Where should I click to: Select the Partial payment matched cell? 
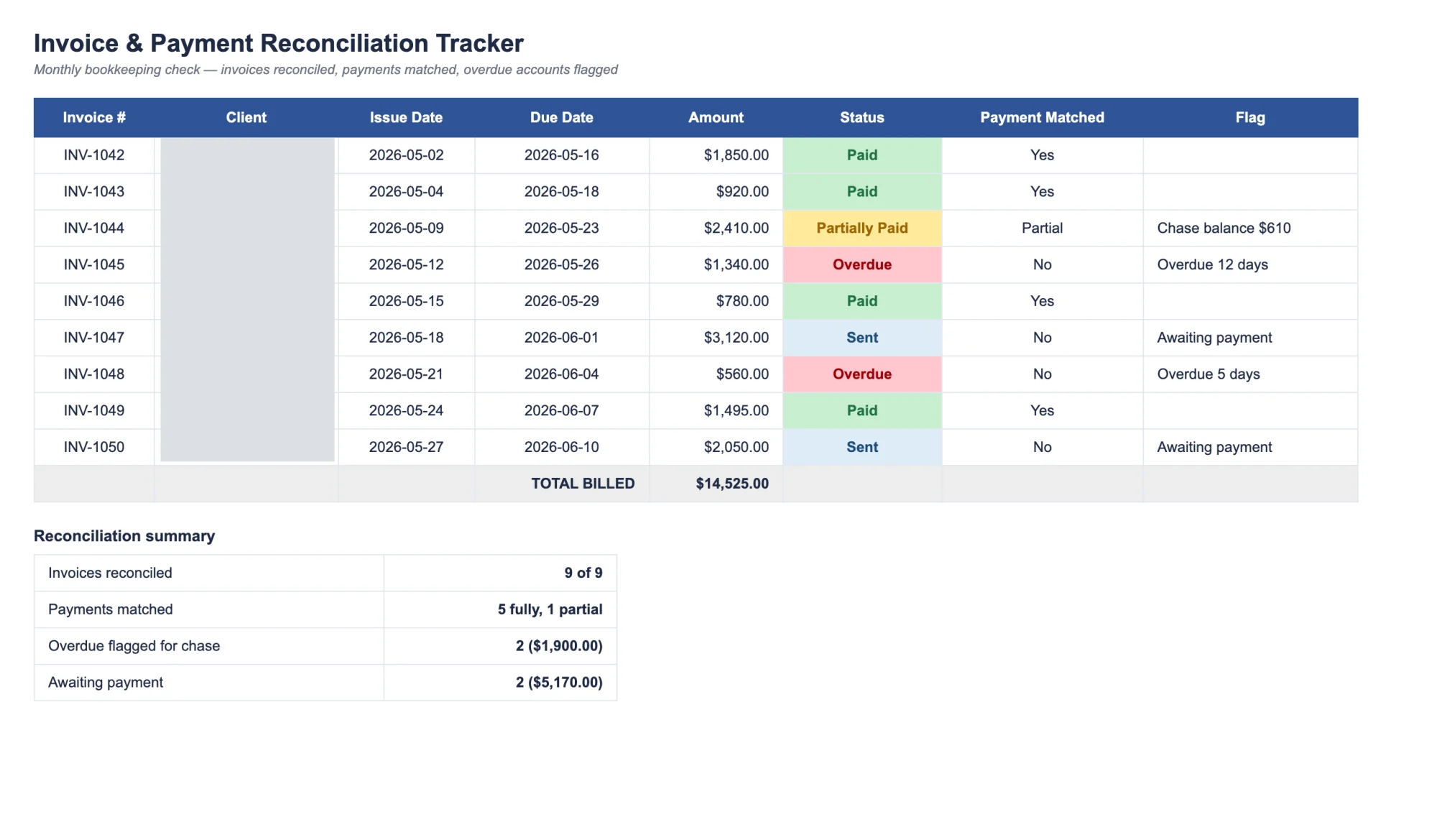tap(1043, 229)
